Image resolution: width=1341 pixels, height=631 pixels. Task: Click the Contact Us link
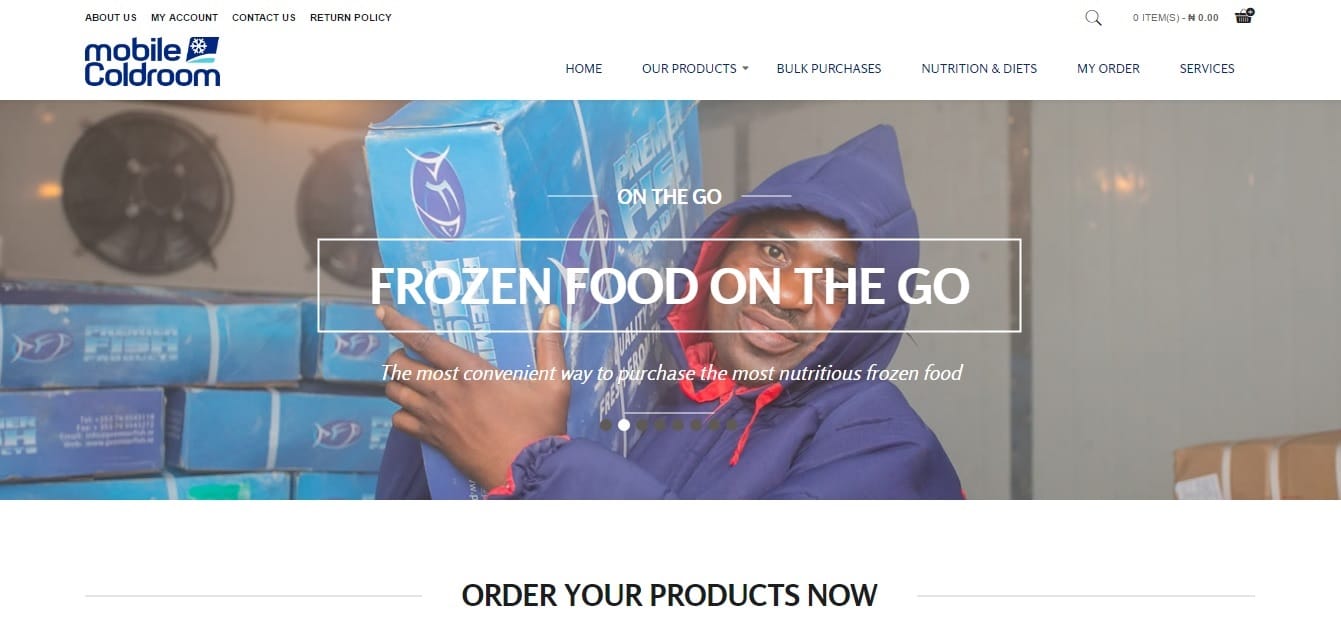click(x=264, y=18)
